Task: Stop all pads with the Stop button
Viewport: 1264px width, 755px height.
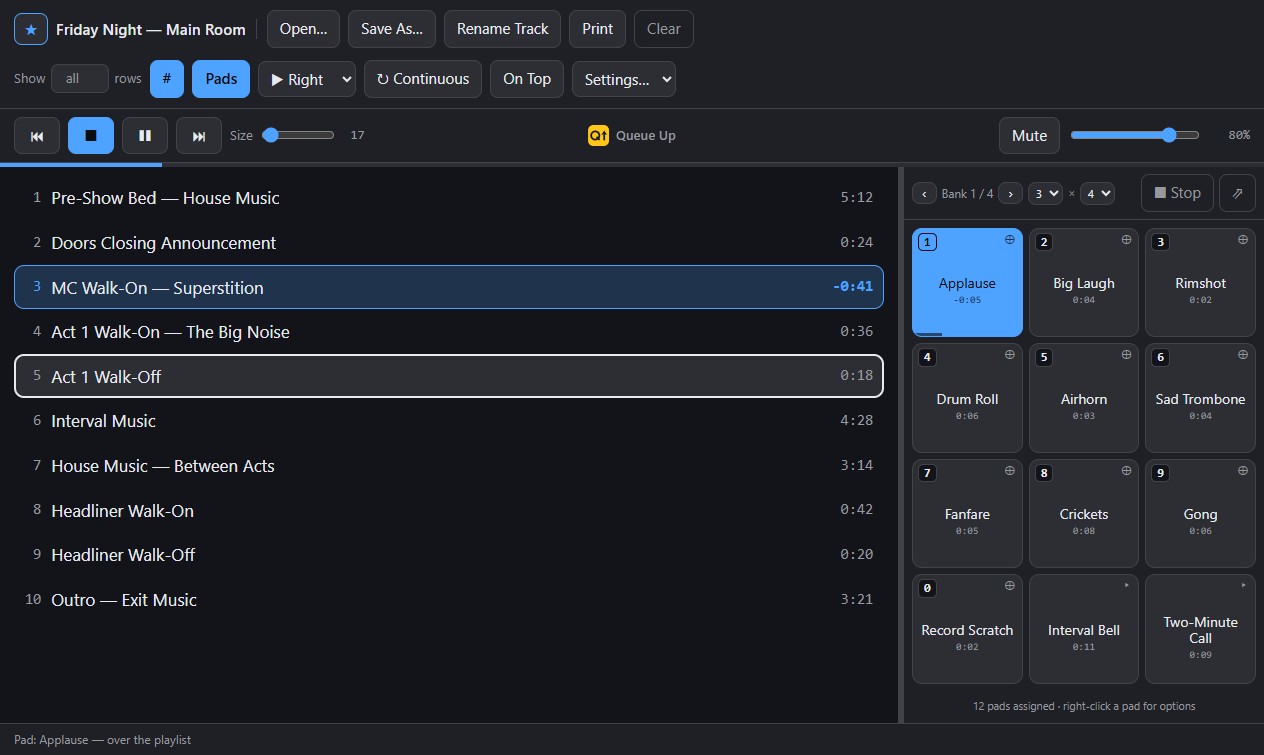Action: point(1177,193)
